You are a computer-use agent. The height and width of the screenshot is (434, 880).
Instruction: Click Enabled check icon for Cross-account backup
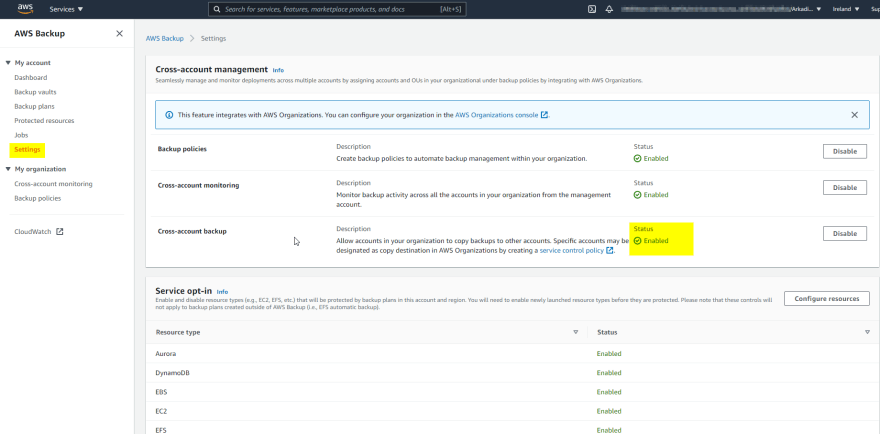637,241
